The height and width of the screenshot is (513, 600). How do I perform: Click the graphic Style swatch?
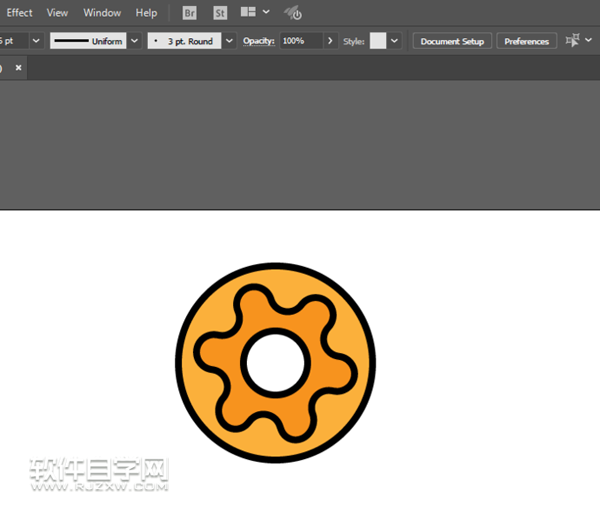click(377, 41)
